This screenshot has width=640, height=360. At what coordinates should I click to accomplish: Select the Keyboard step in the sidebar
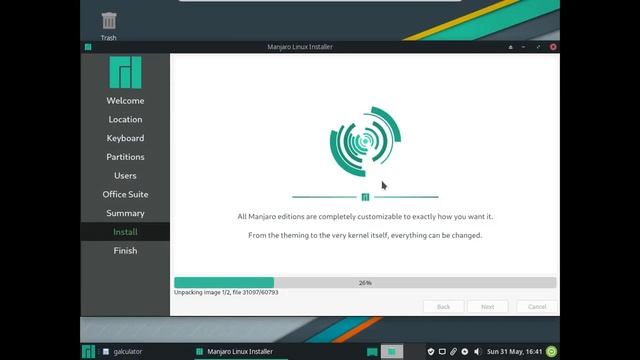pyautogui.click(x=125, y=138)
